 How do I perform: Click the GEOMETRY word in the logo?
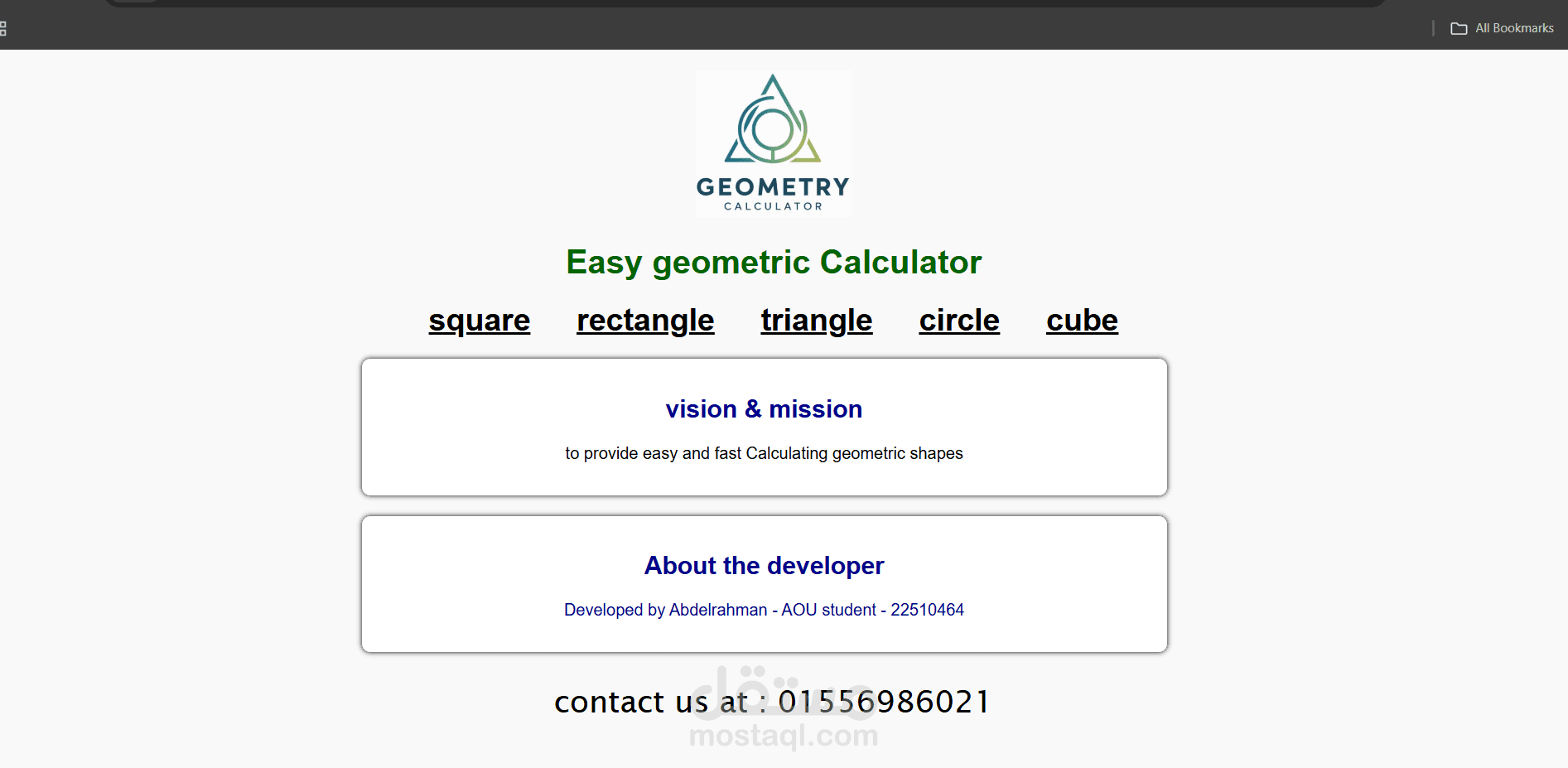(773, 187)
